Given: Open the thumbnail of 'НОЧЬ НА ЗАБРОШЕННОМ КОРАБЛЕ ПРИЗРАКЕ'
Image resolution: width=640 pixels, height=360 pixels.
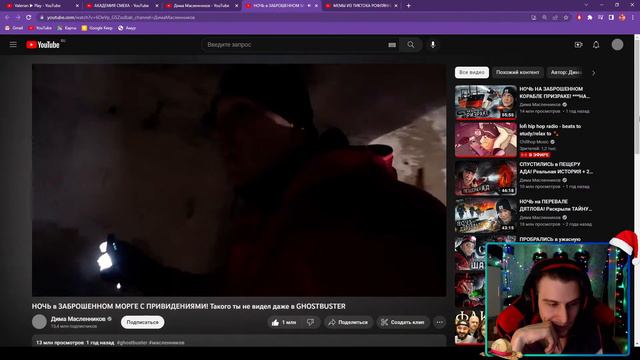Looking at the screenshot, I should click(486, 102).
